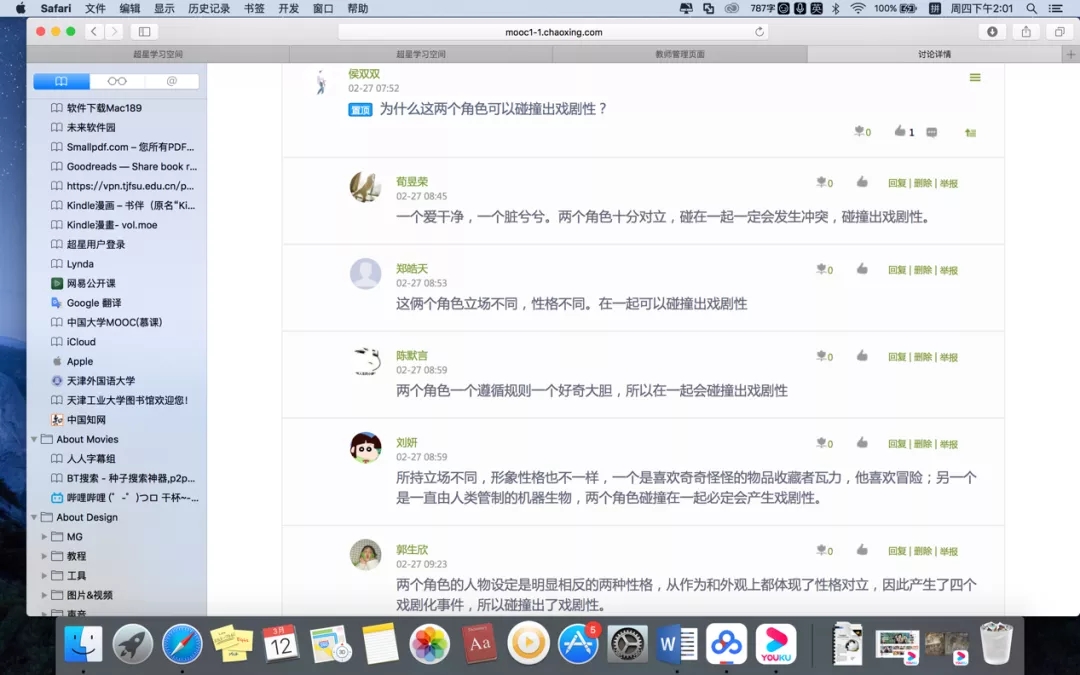Toggle the Bookmarks book icon in sidebar

[60, 81]
